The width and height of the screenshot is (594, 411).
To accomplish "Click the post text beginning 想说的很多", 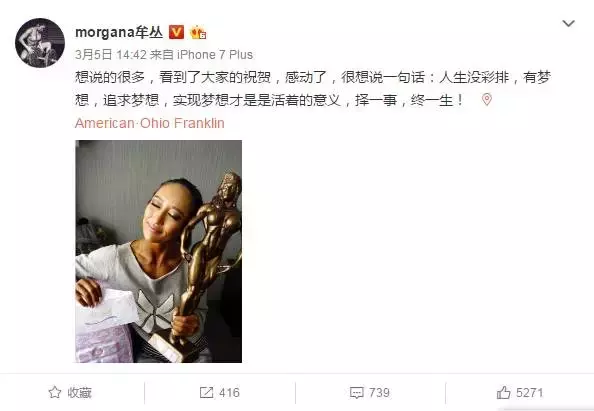I will click(313, 89).
